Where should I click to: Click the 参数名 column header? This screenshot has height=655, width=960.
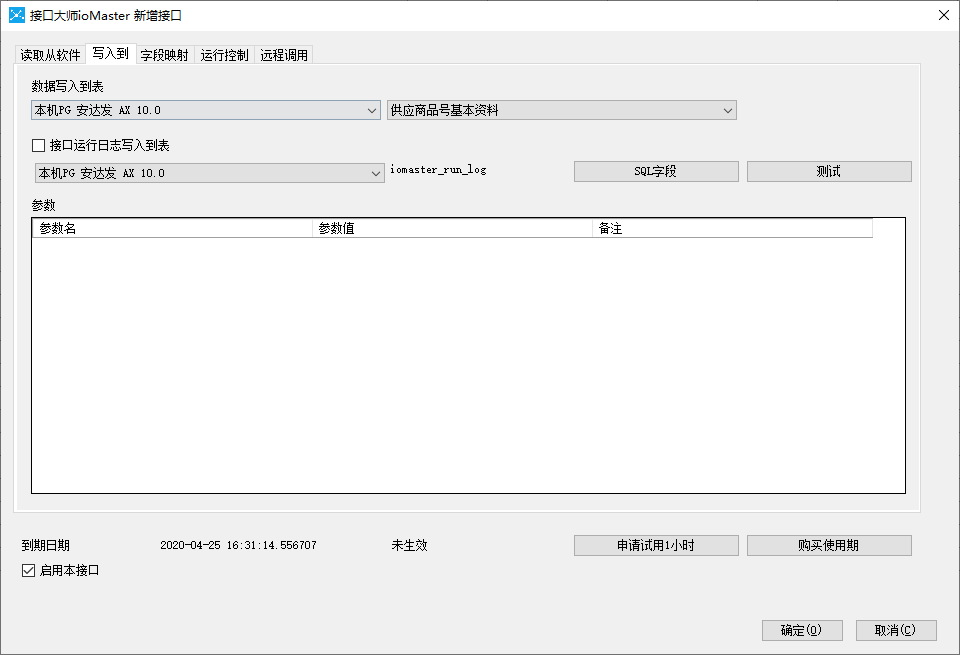point(172,229)
